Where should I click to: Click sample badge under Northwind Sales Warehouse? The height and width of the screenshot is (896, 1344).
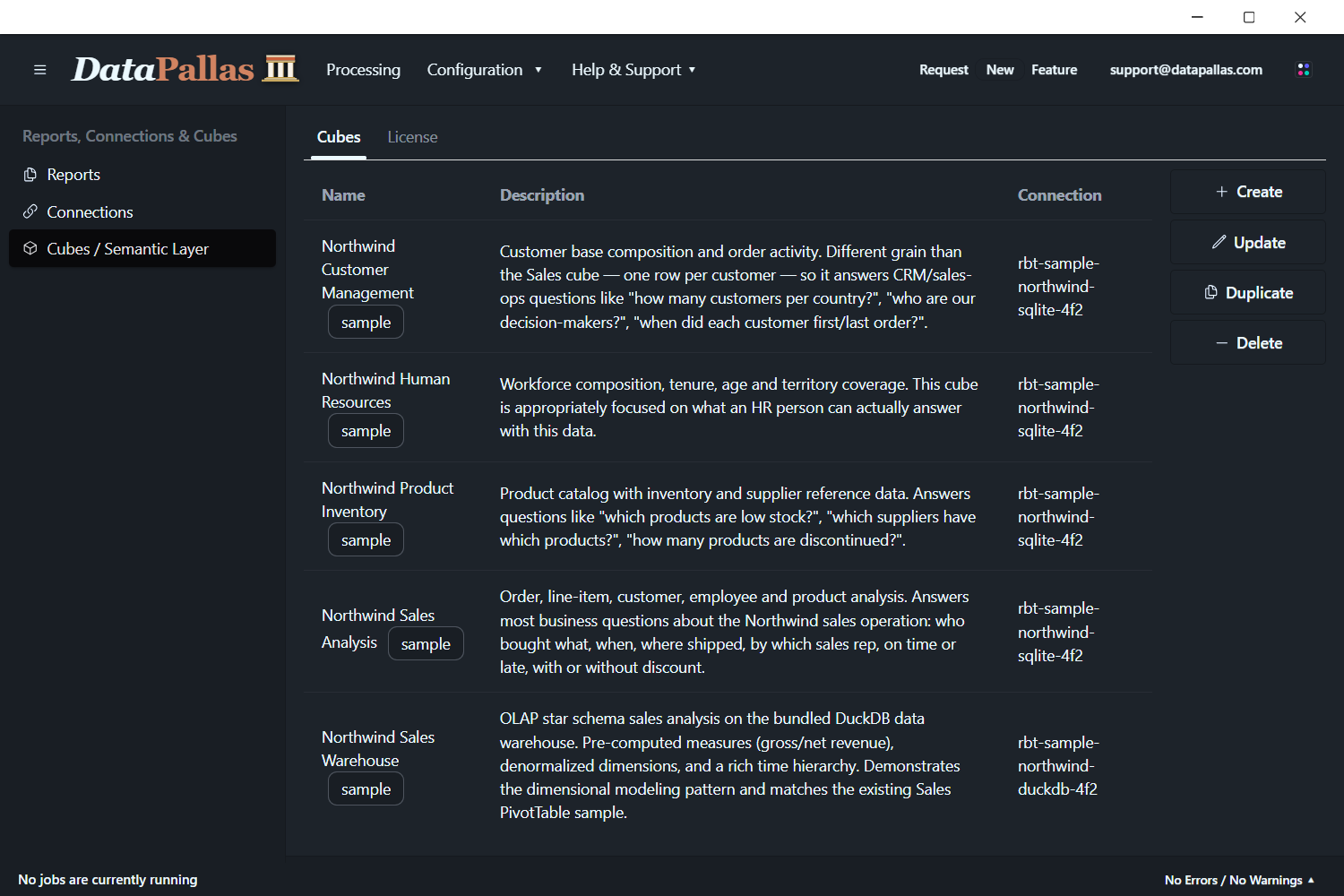coord(366,789)
